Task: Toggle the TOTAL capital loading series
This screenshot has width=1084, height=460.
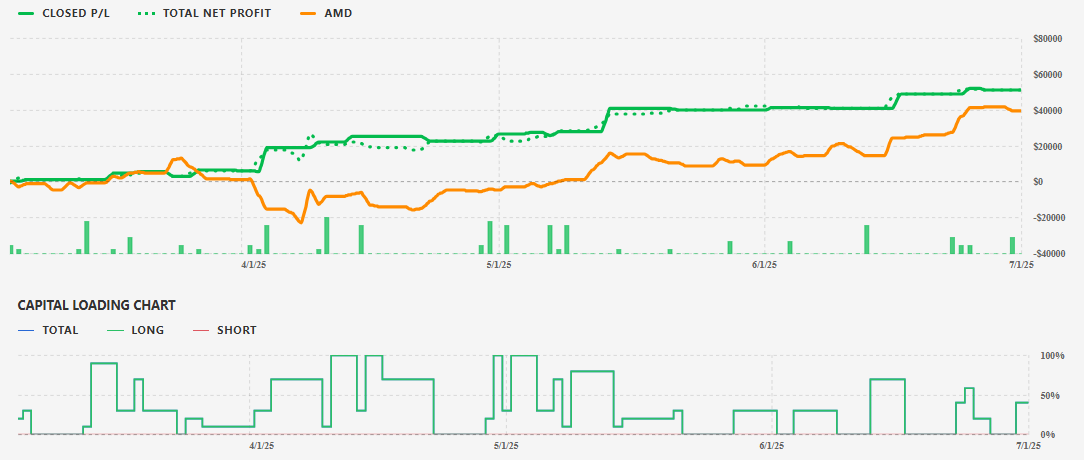Action: [48, 331]
